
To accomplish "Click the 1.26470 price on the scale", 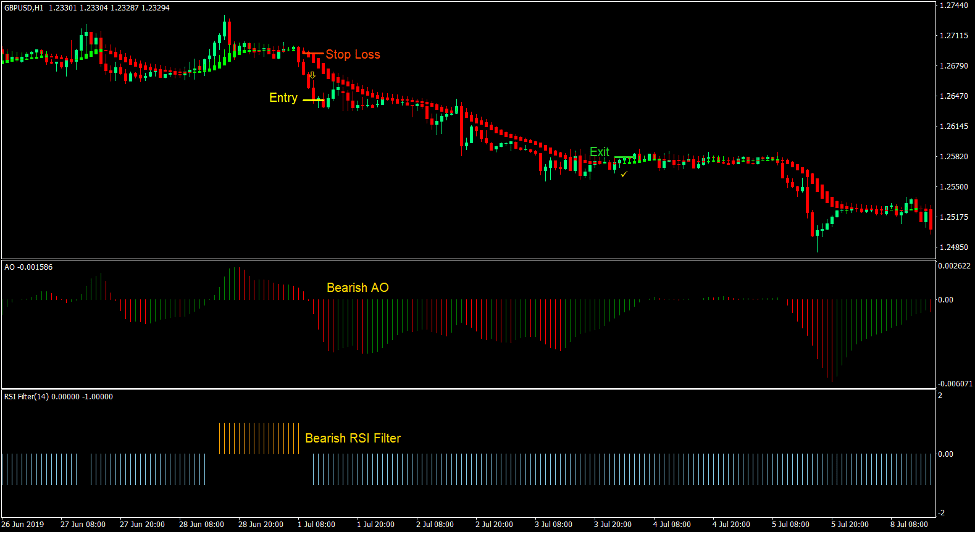I will (x=953, y=96).
